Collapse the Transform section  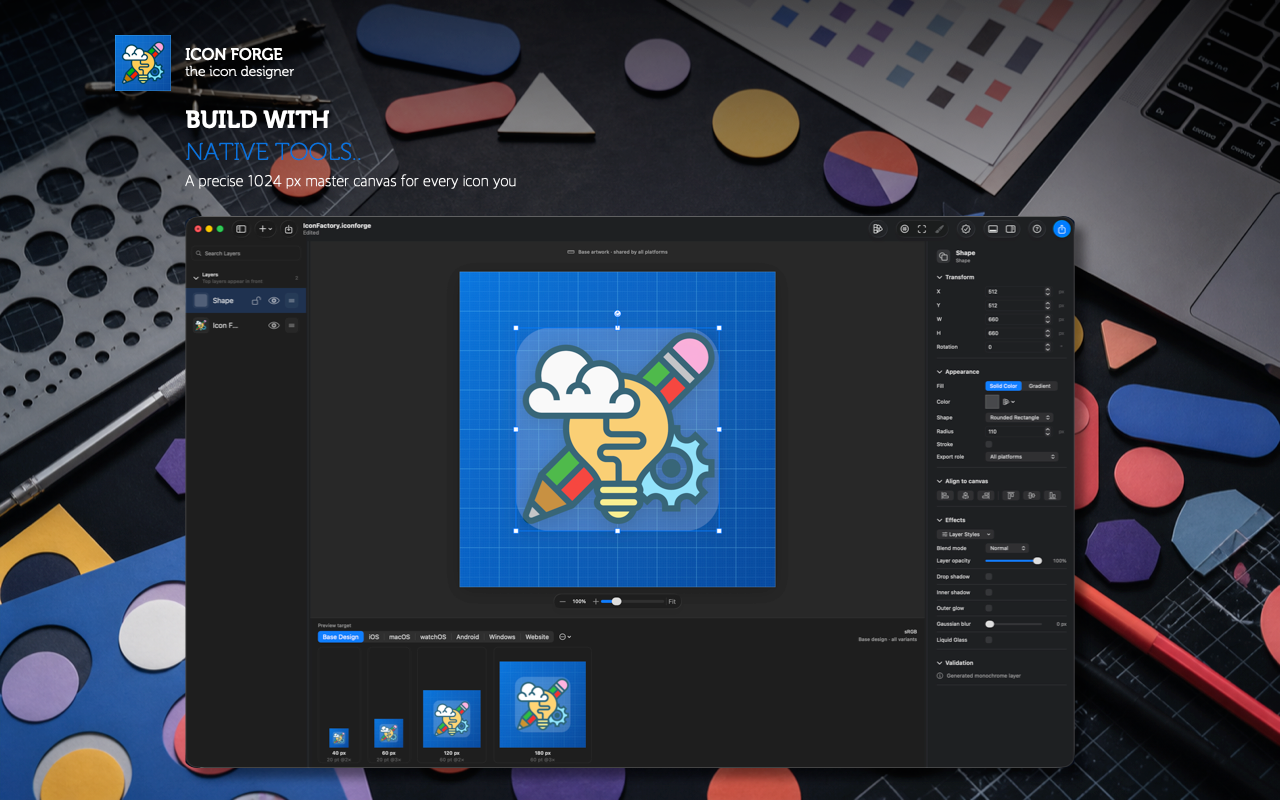939,277
